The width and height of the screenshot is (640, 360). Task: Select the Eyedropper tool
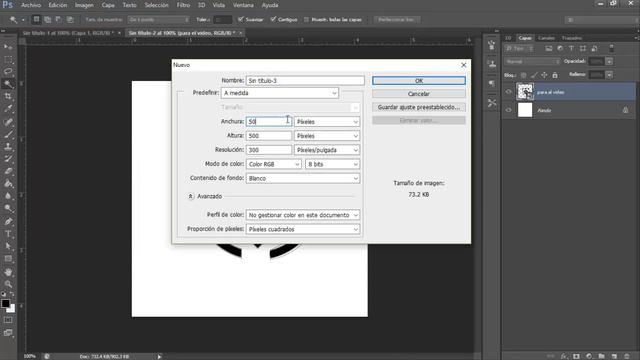pyautogui.click(x=8, y=109)
